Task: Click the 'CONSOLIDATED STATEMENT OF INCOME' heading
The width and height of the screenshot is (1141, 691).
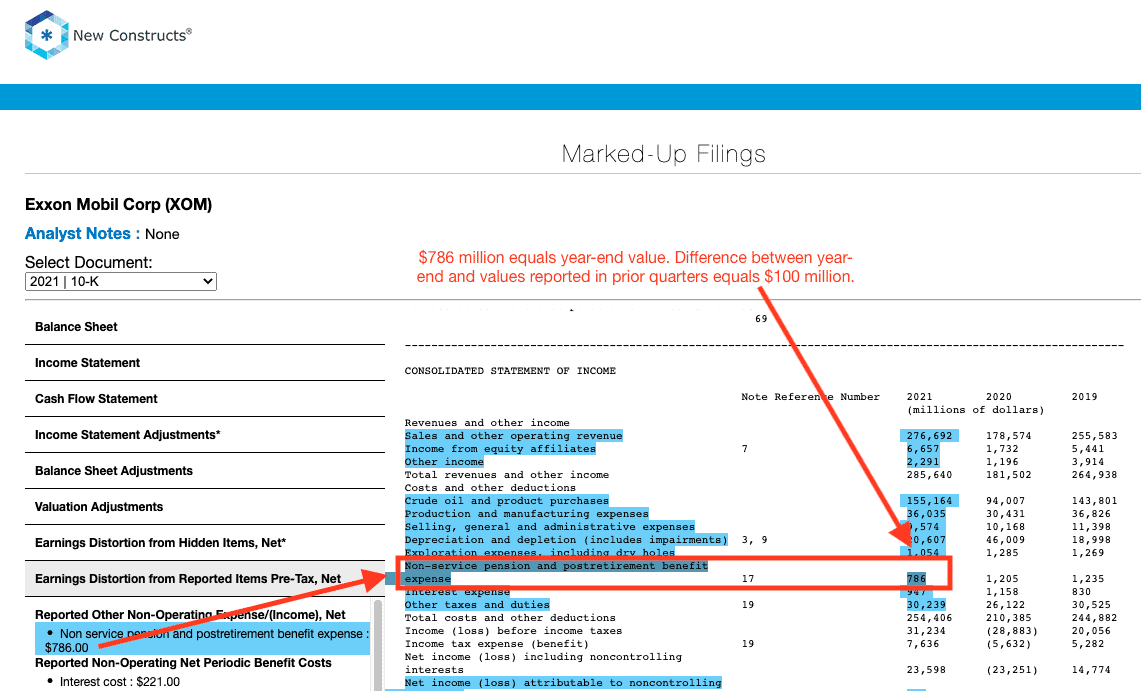Action: 510,371
